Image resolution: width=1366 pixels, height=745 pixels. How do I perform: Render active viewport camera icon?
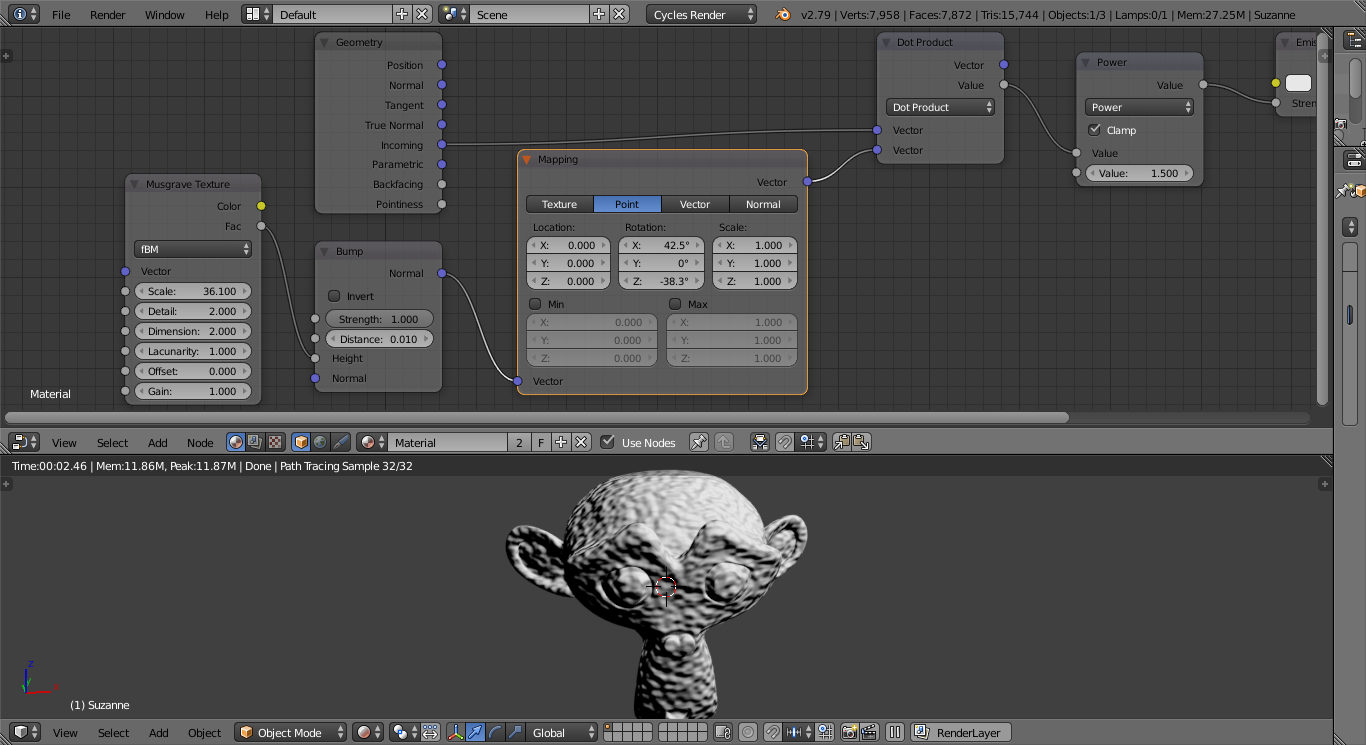[849, 733]
